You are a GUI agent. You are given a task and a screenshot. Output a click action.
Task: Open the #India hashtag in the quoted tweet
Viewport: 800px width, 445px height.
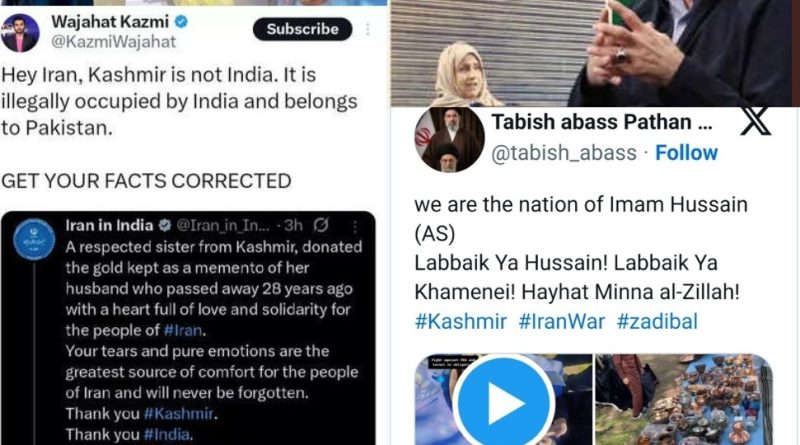point(166,435)
